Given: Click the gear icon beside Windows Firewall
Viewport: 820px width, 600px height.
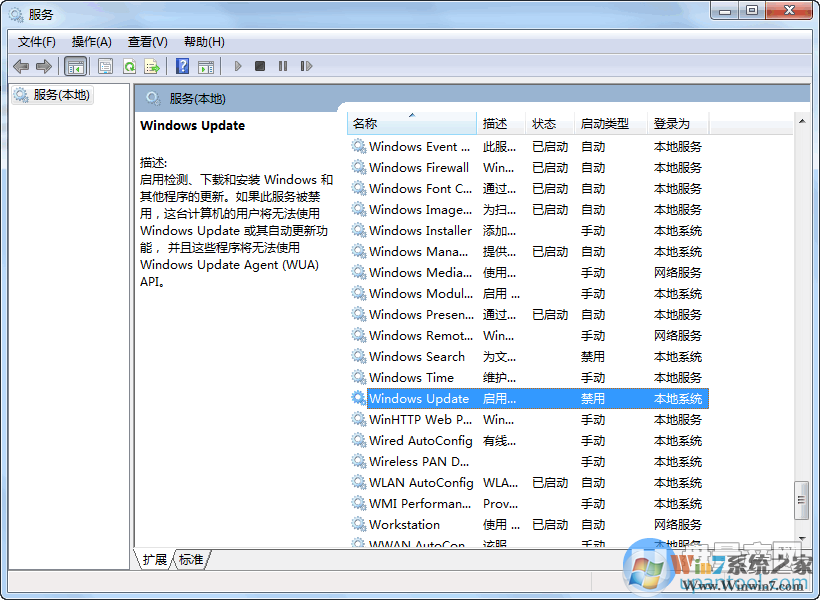Looking at the screenshot, I should tap(358, 167).
